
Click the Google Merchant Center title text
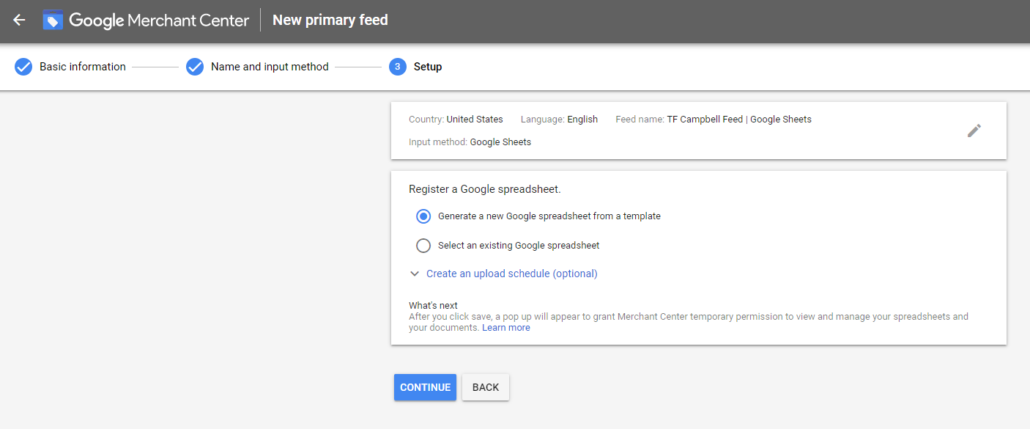159,21
